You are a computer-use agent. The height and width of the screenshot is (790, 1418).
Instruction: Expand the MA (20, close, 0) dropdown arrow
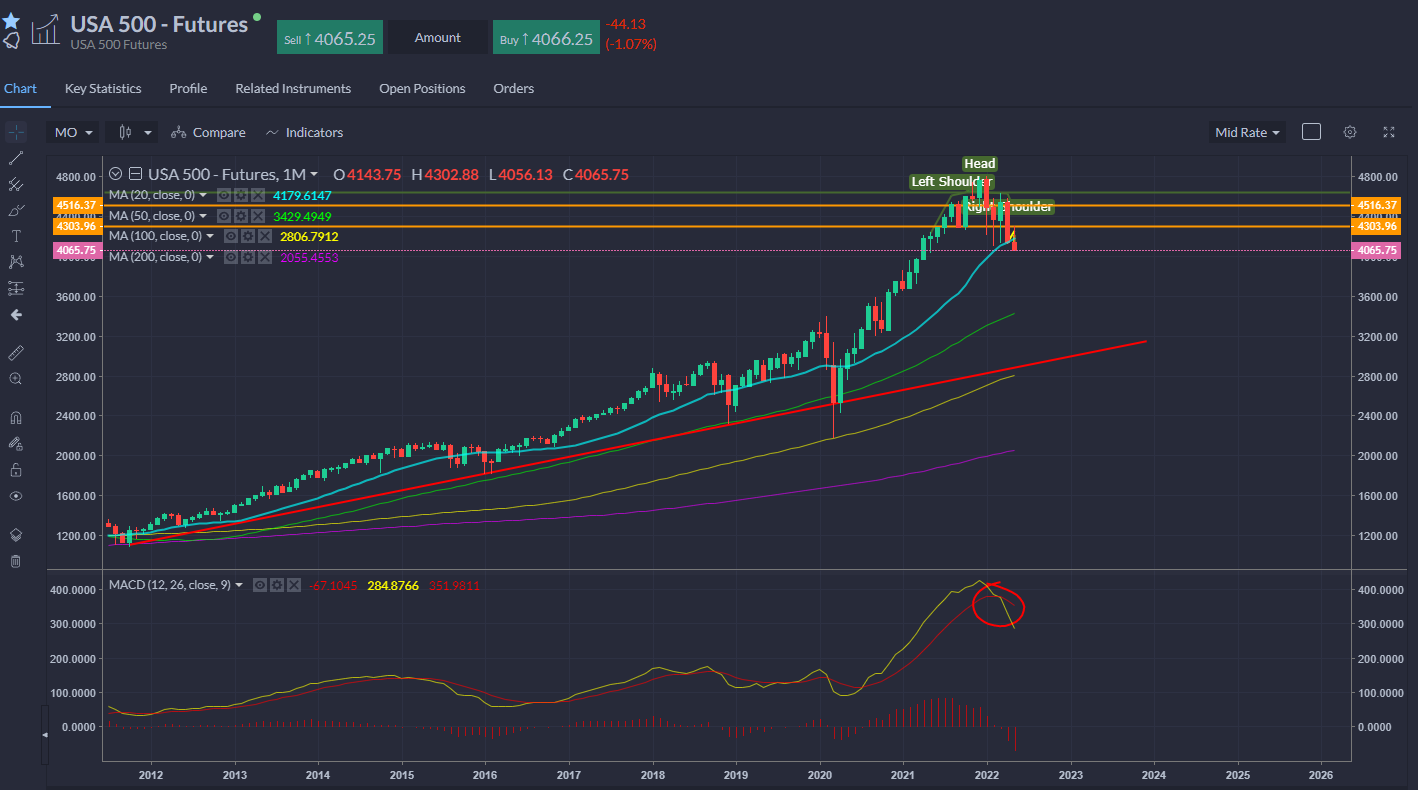[203, 195]
